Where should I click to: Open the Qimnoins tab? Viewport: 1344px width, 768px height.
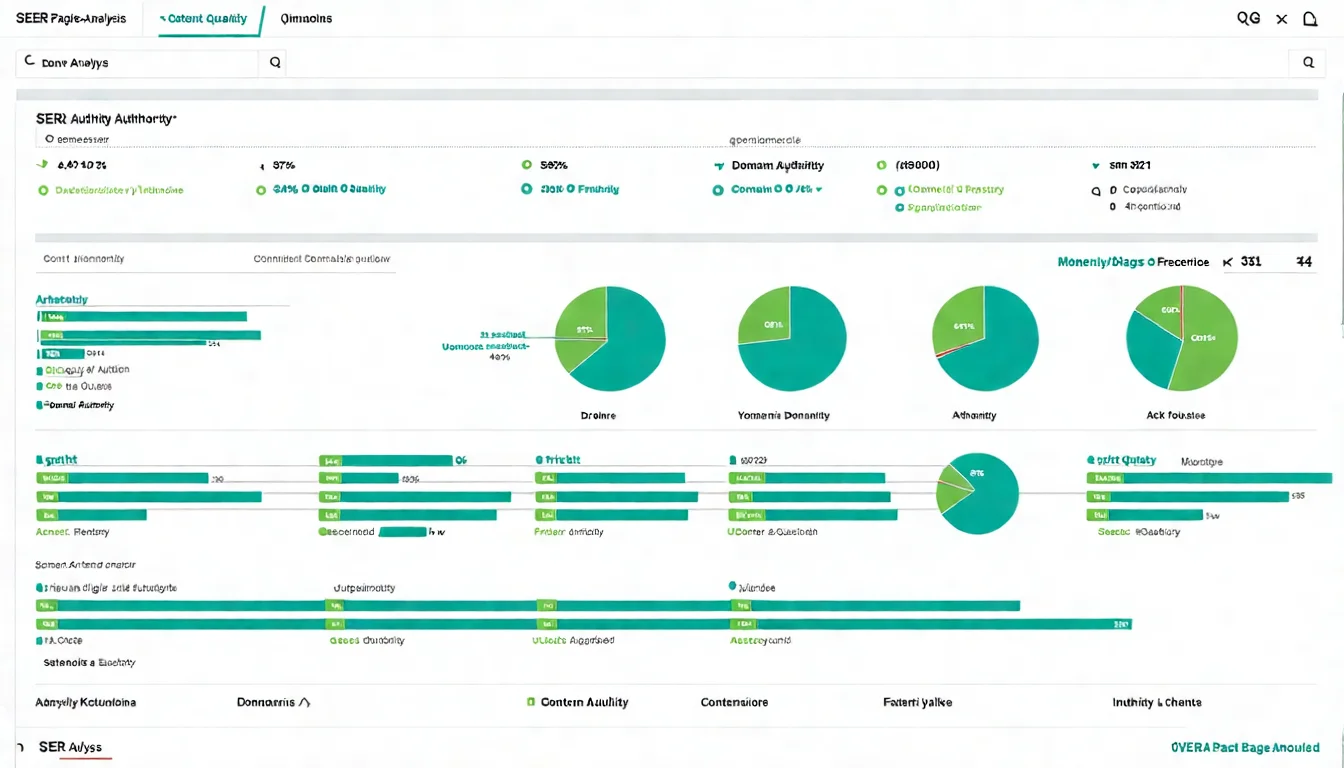(306, 19)
